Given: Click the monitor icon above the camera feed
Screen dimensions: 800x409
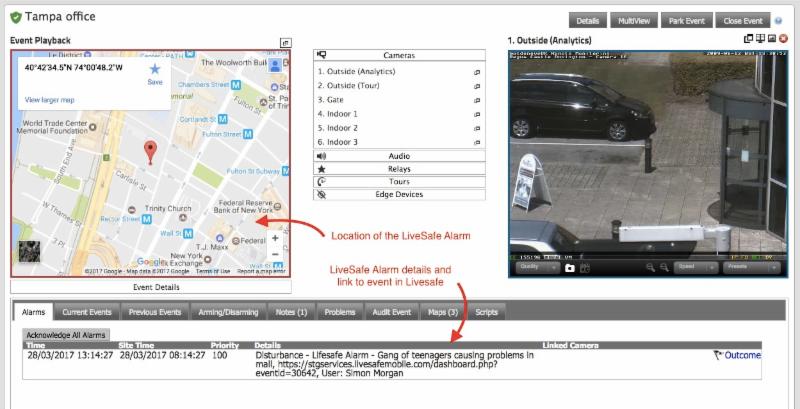Looking at the screenshot, I should click(x=760, y=38).
